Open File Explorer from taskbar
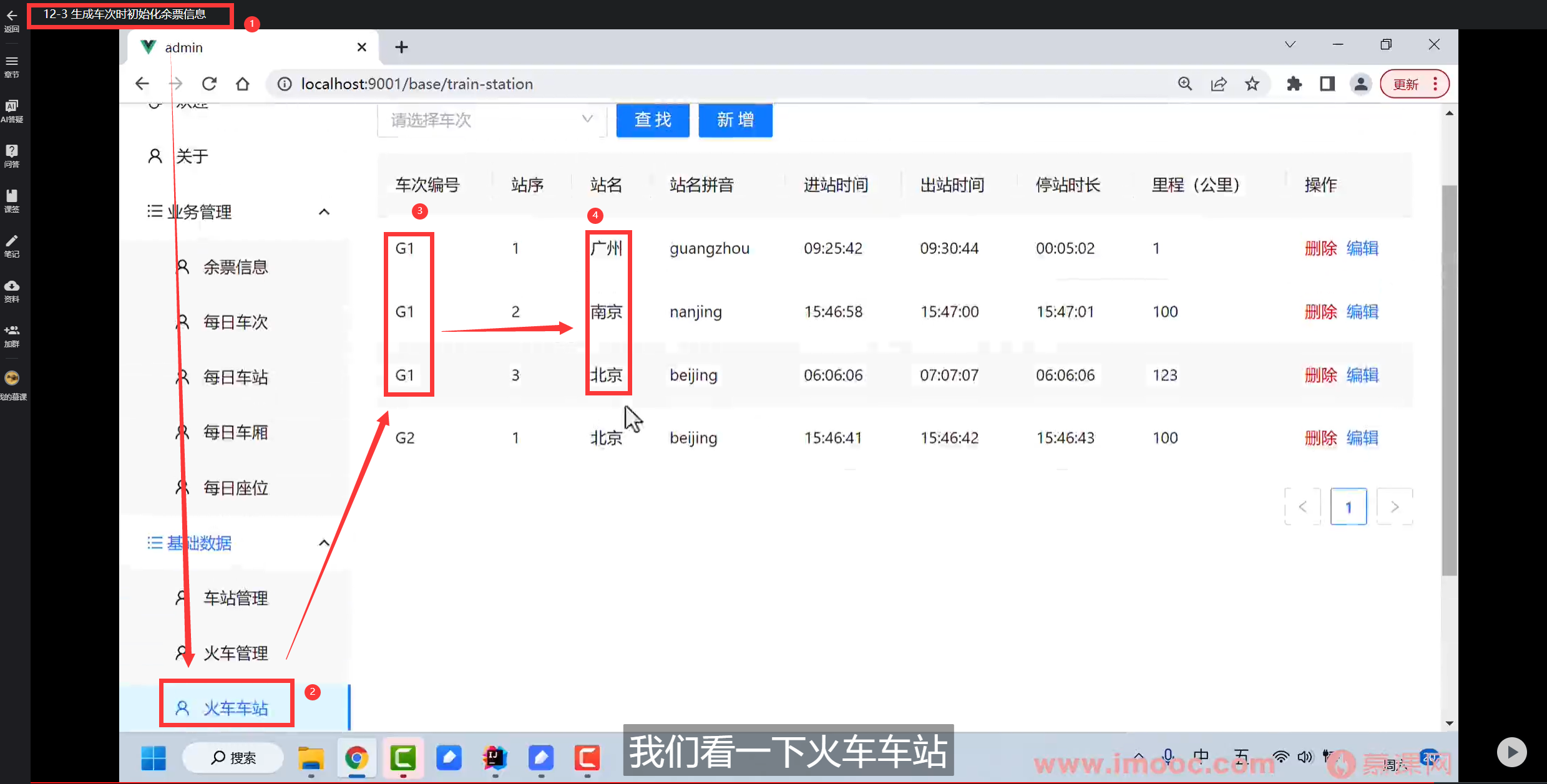This screenshot has width=1547, height=784. [310, 758]
